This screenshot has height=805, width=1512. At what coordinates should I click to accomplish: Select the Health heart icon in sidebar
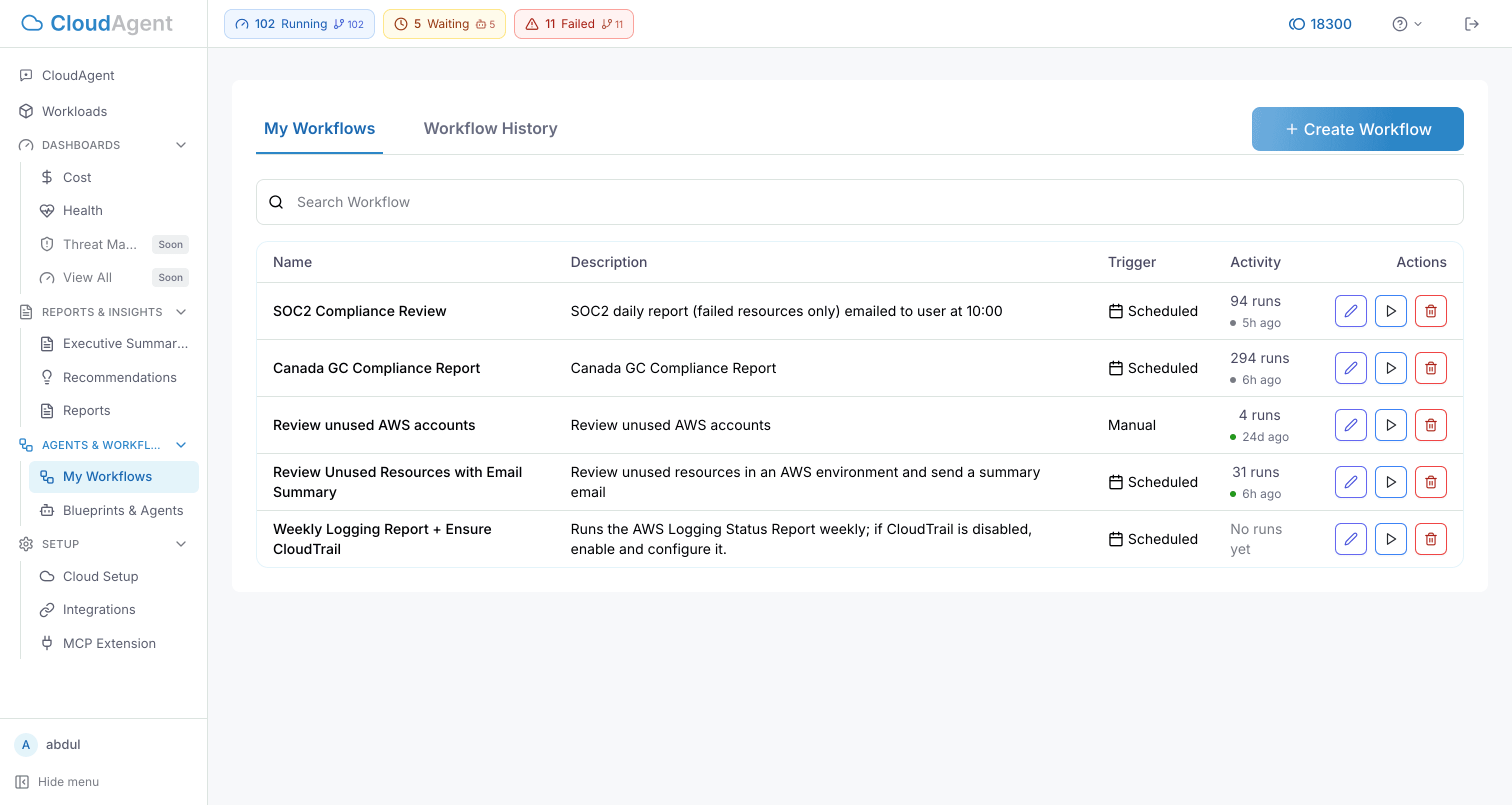(x=47, y=210)
